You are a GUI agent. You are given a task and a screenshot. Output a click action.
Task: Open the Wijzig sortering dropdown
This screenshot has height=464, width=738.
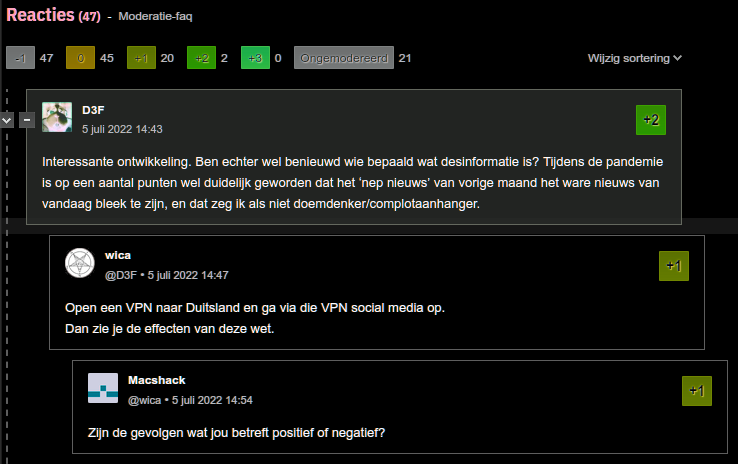tap(634, 58)
